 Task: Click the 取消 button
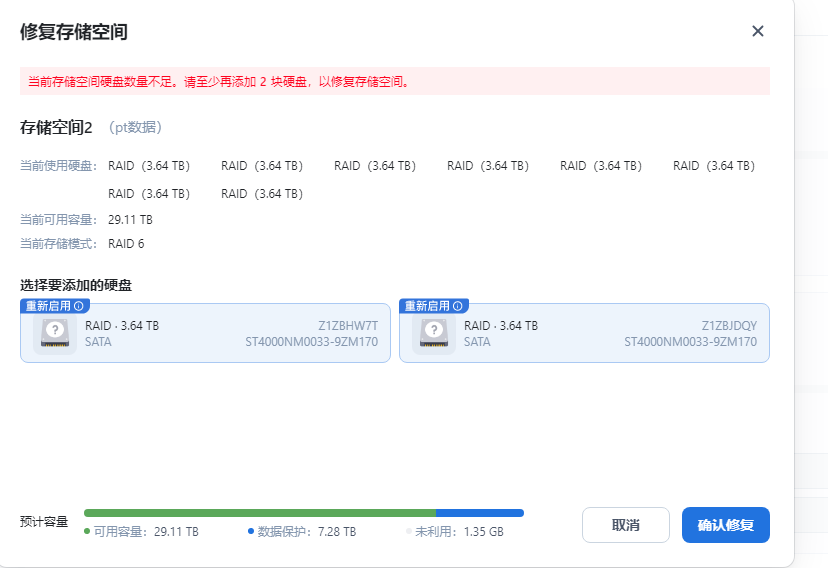click(626, 525)
